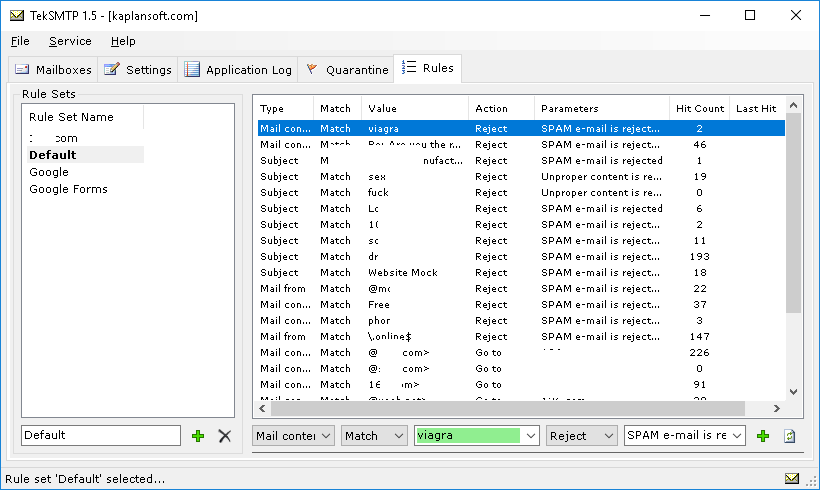Select the Google rule set
The image size is (820, 490).
pos(49,172)
